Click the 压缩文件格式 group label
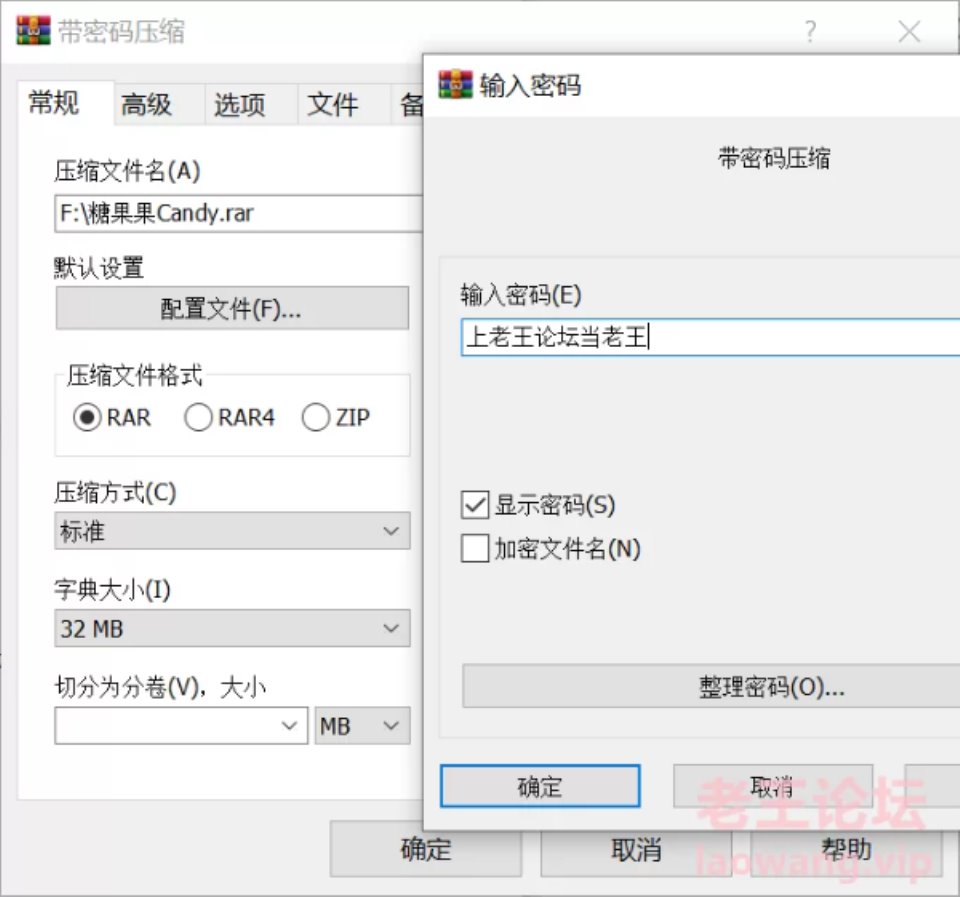 [135, 375]
